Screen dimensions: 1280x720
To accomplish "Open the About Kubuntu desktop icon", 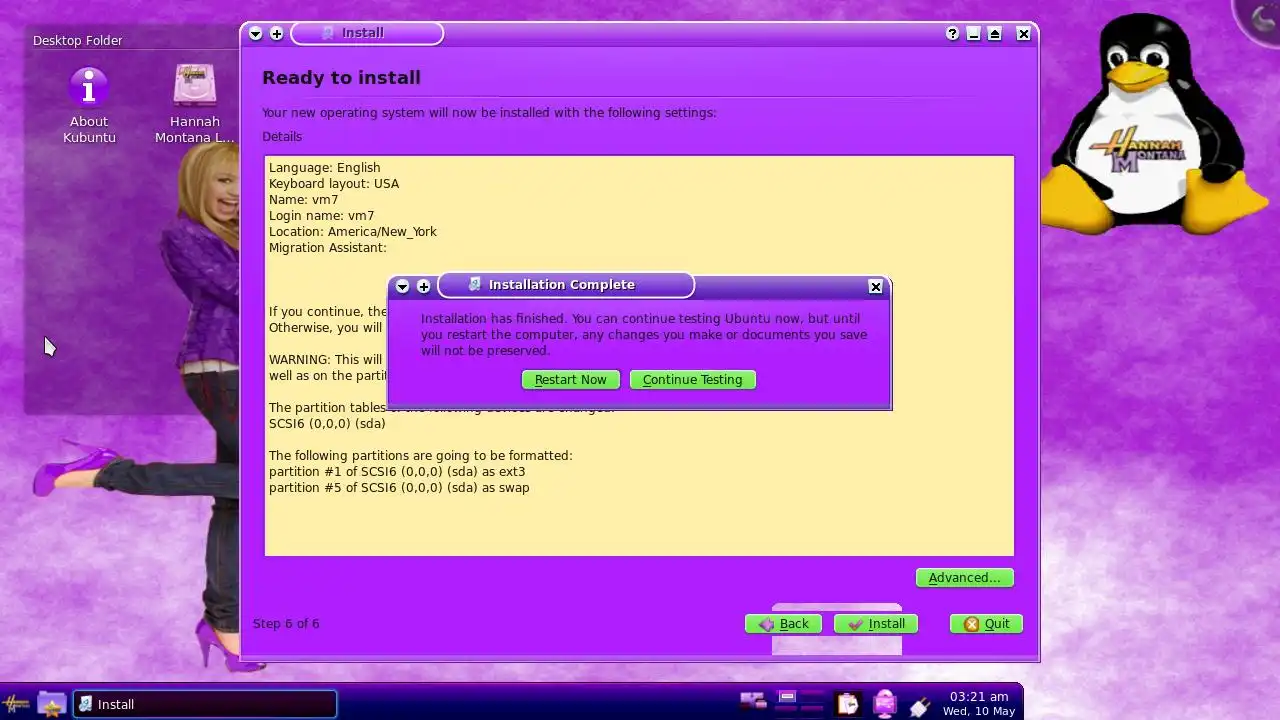I will pos(89,105).
